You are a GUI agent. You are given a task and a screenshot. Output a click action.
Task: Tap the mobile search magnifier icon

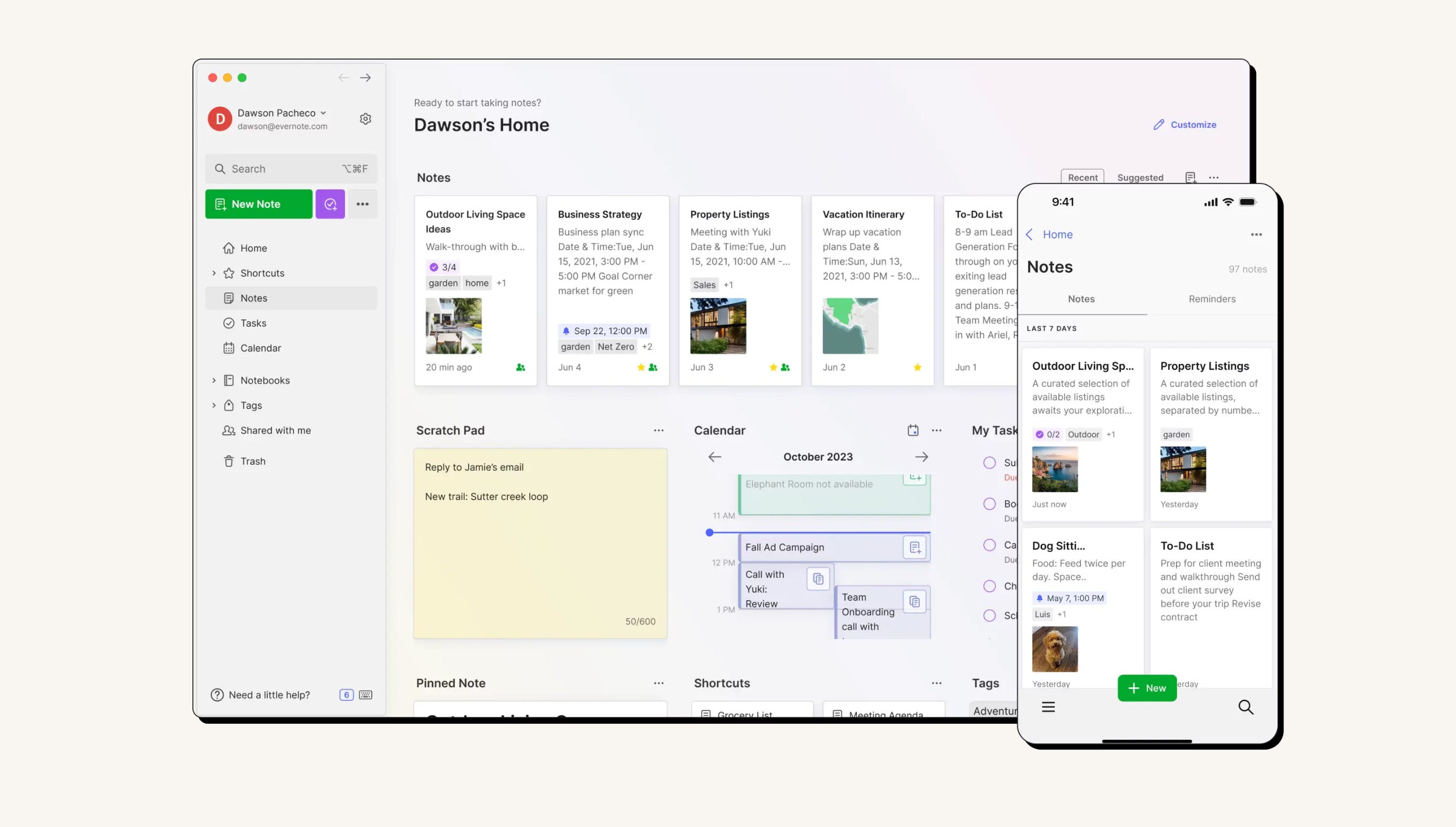tap(1245, 707)
